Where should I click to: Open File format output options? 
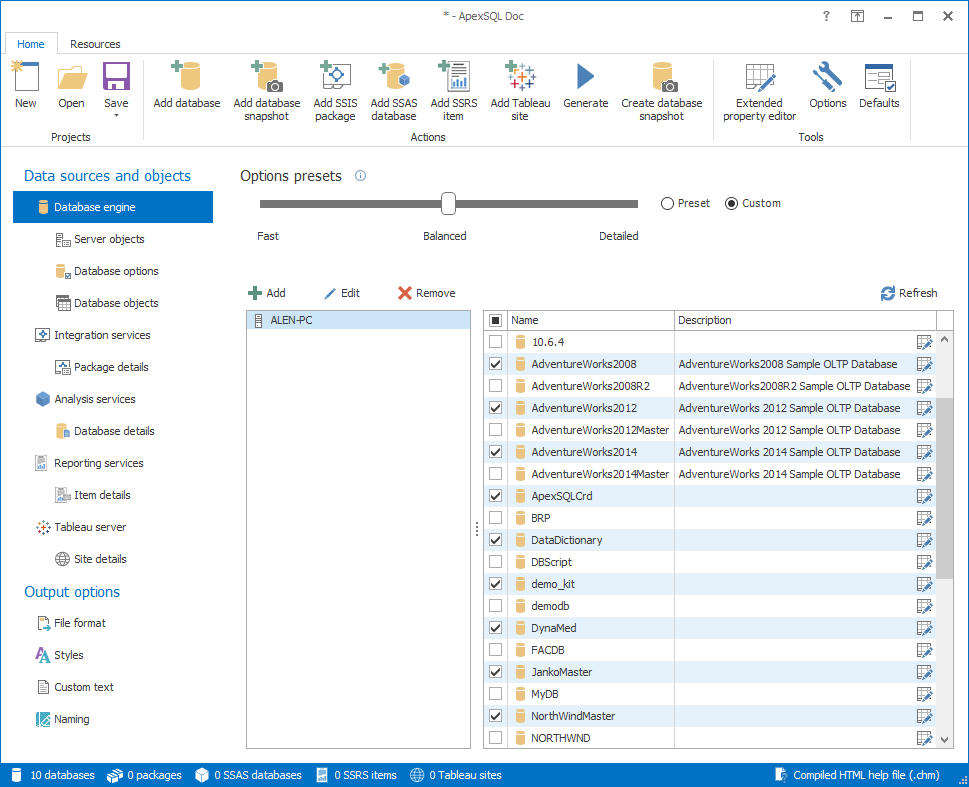pyautogui.click(x=71, y=623)
